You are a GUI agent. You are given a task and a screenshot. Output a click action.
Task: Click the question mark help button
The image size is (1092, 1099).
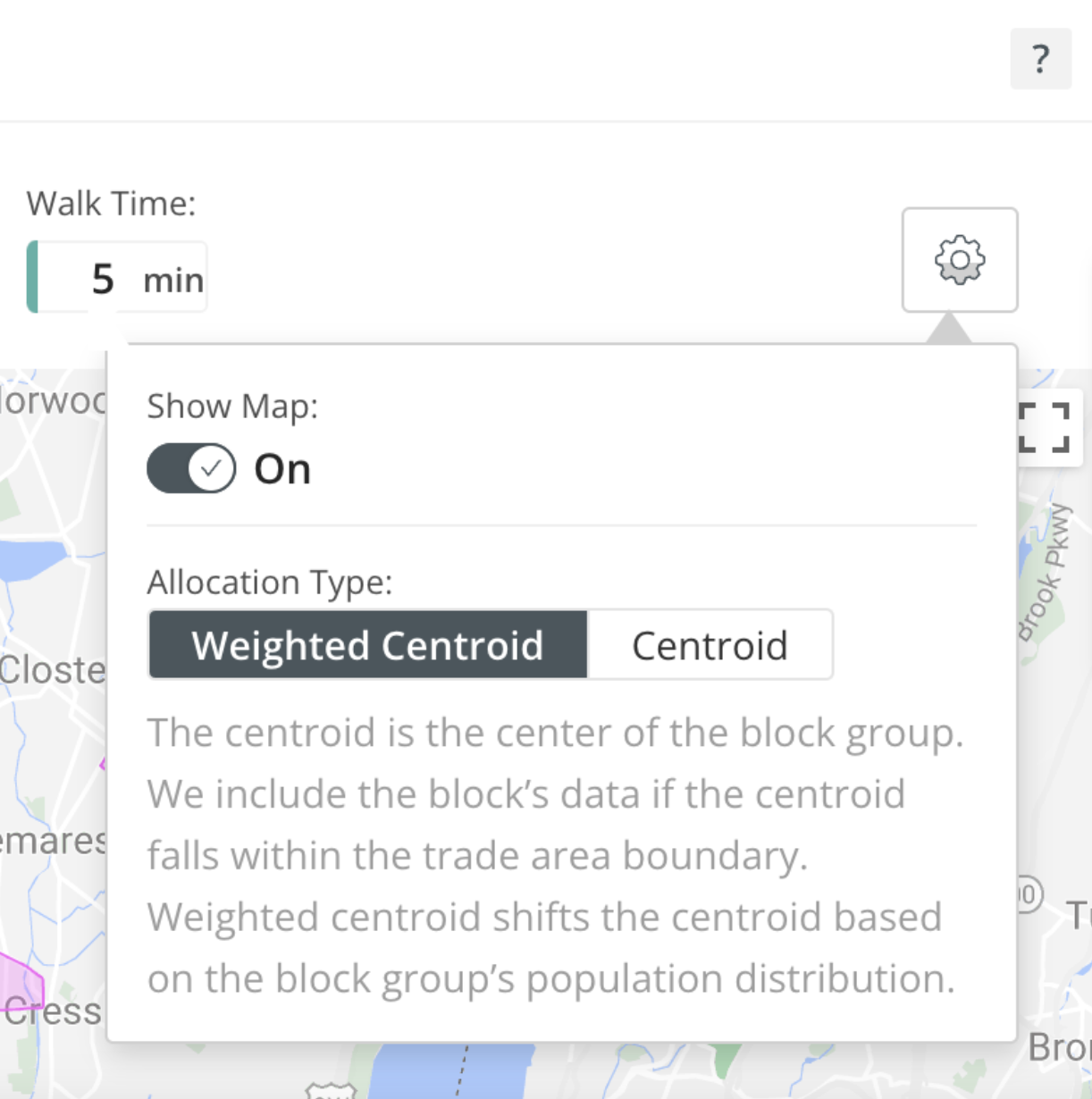pos(1040,59)
